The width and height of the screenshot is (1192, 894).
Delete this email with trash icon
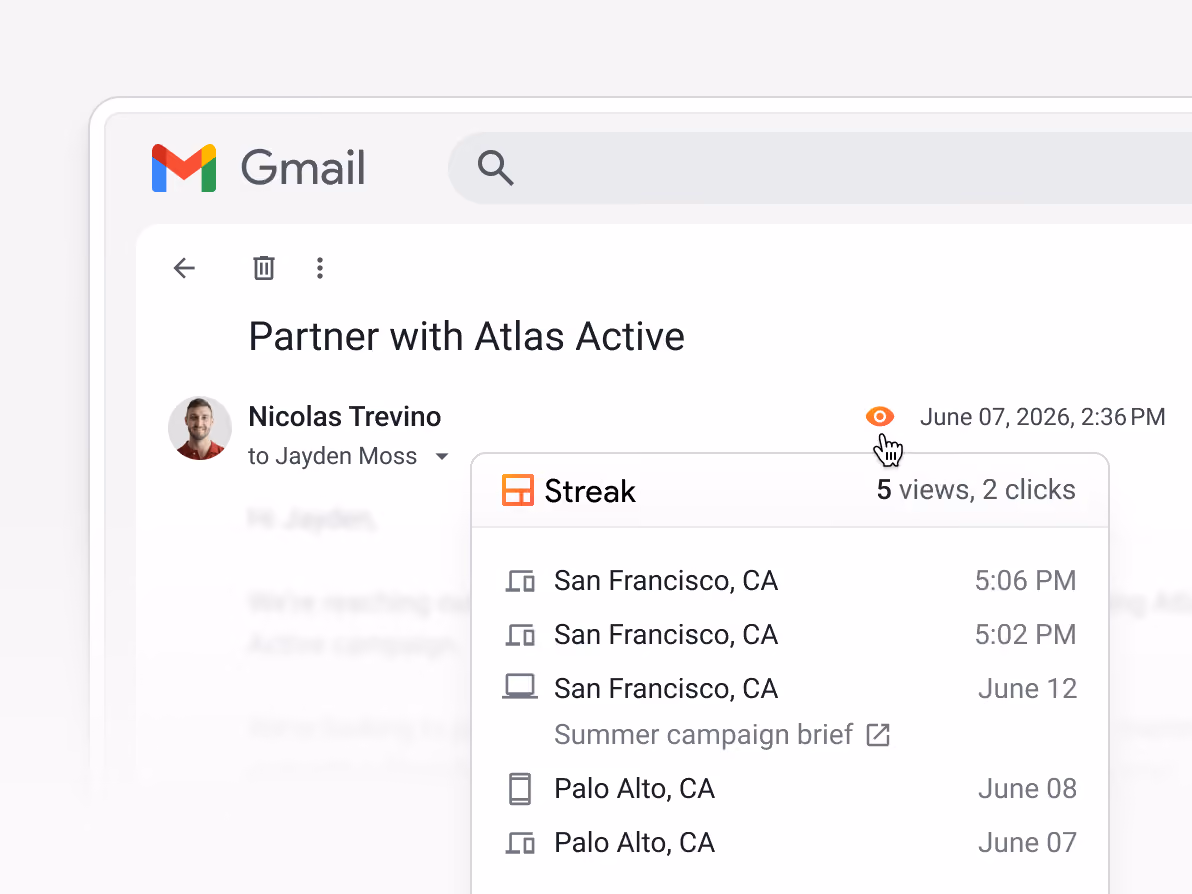point(264,268)
